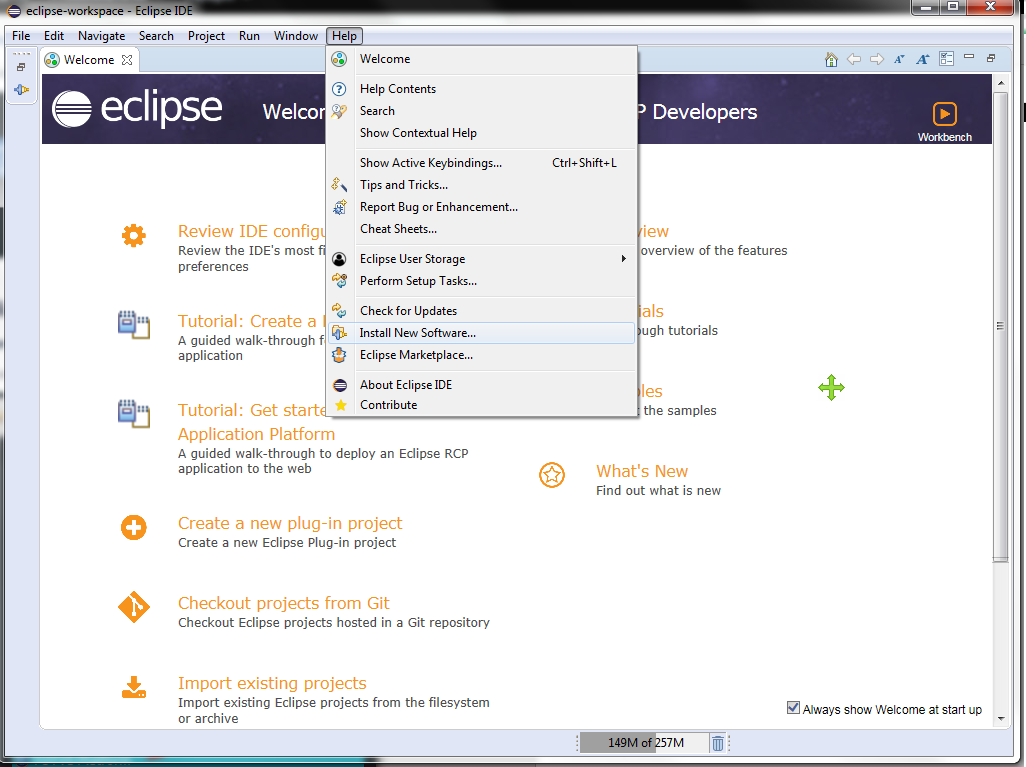Switch to the Welcome tab
The image size is (1026, 767).
89,60
